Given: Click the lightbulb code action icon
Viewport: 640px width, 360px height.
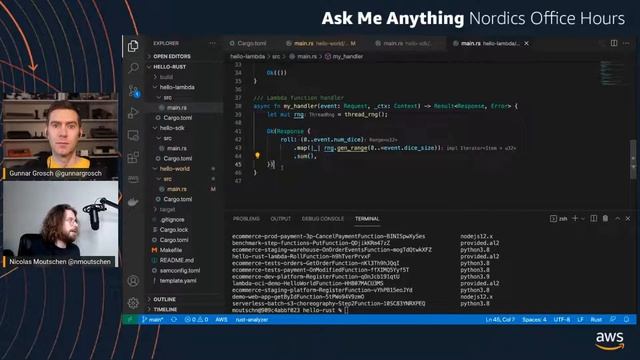Looking at the screenshot, I should point(257,156).
